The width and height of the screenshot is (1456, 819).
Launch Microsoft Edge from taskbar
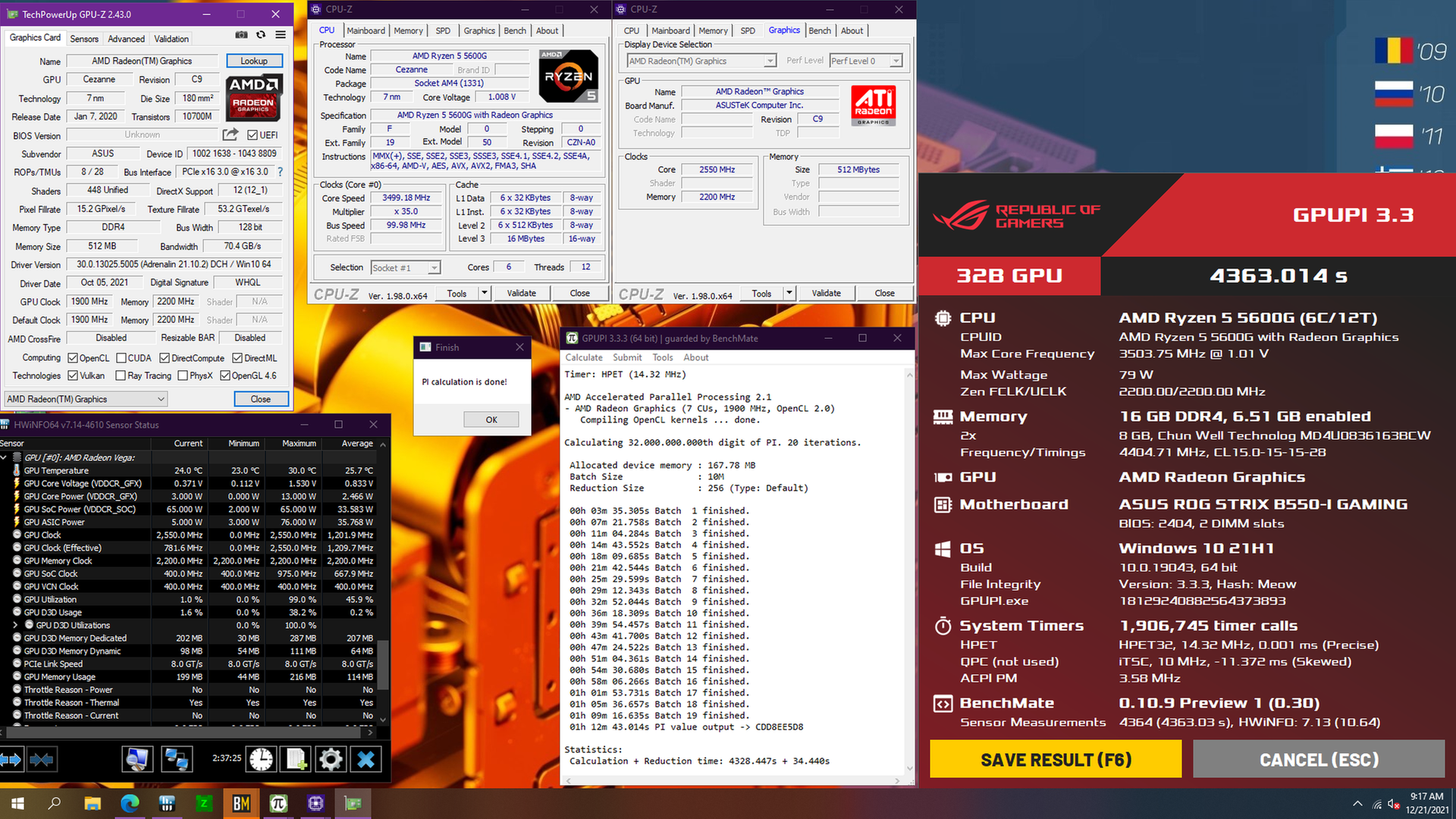(x=130, y=803)
